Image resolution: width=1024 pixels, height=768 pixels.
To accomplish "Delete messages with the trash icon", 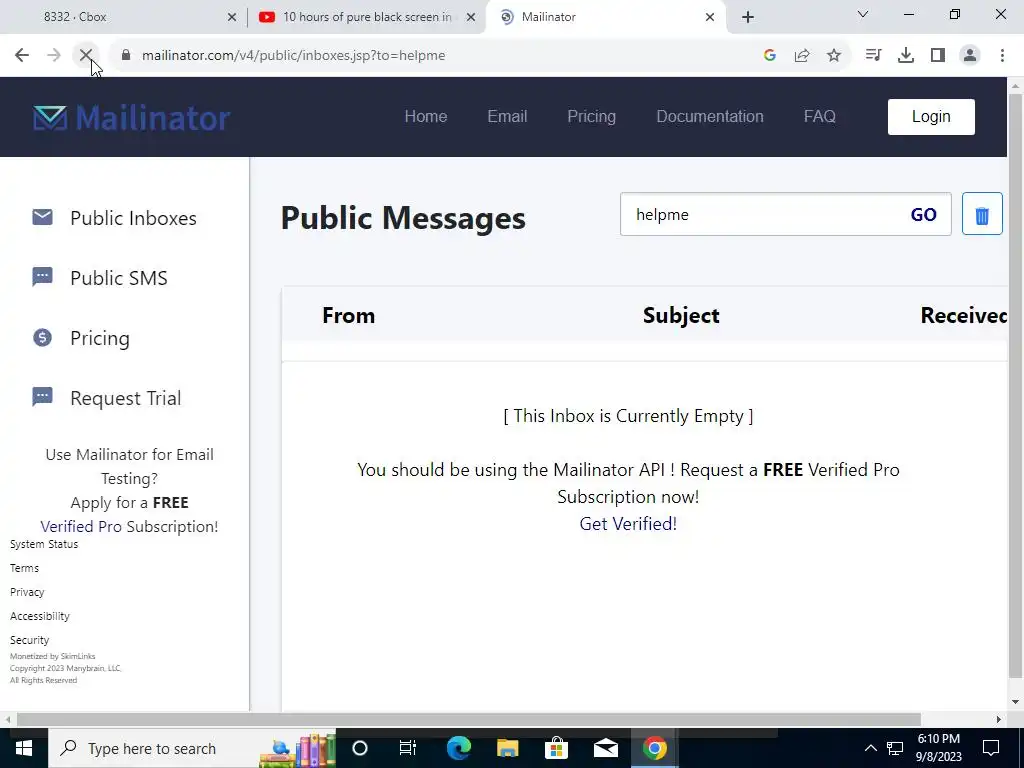I will pos(982,214).
